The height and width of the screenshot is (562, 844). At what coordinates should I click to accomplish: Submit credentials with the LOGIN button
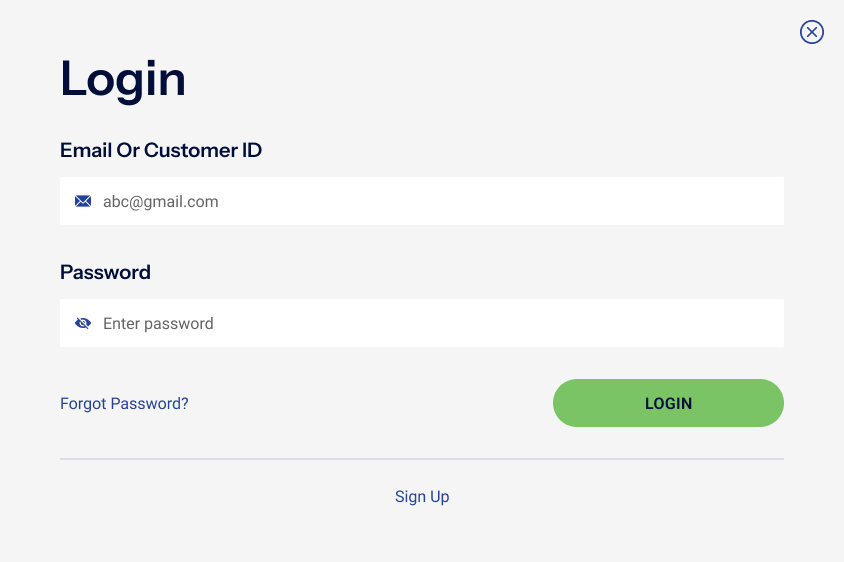(x=668, y=403)
